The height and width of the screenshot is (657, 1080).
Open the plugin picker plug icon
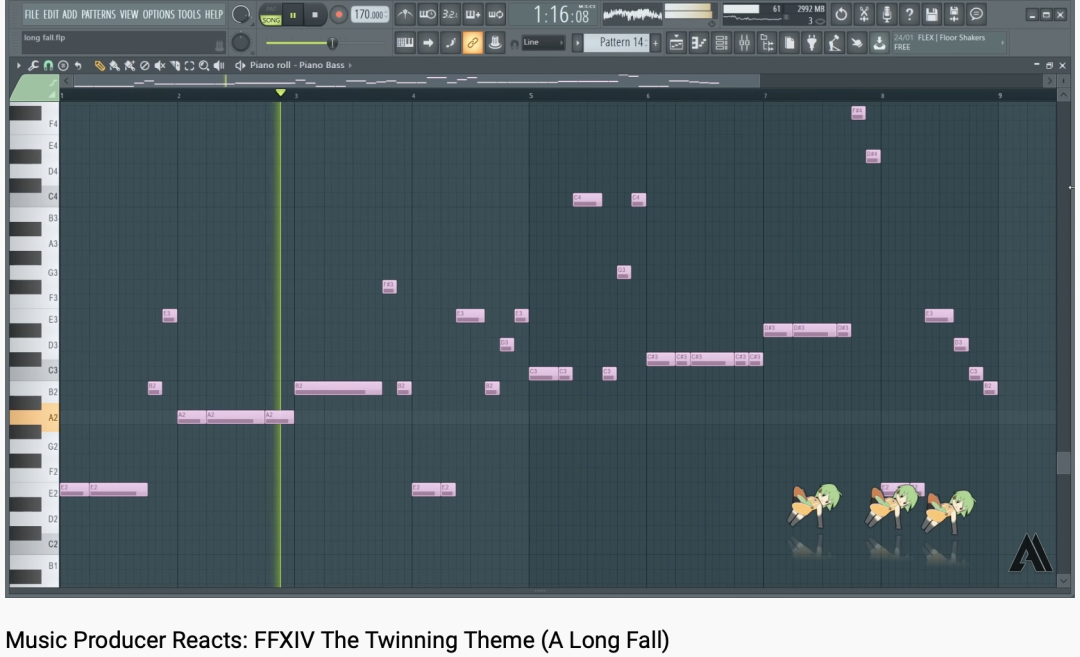point(812,43)
